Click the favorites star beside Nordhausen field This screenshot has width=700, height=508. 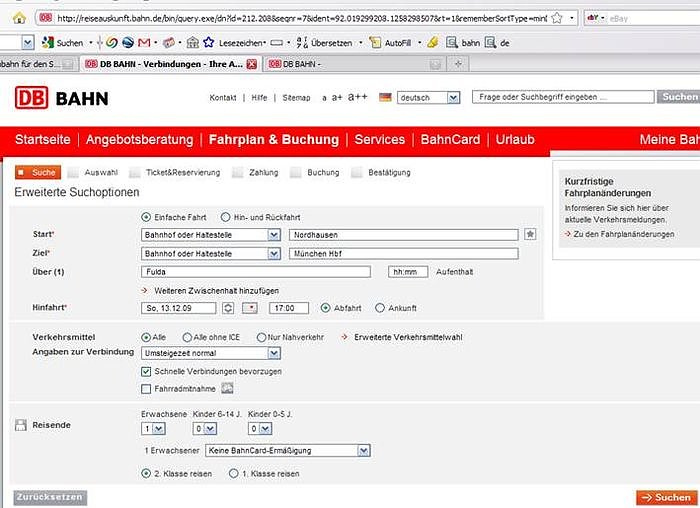[x=530, y=234]
